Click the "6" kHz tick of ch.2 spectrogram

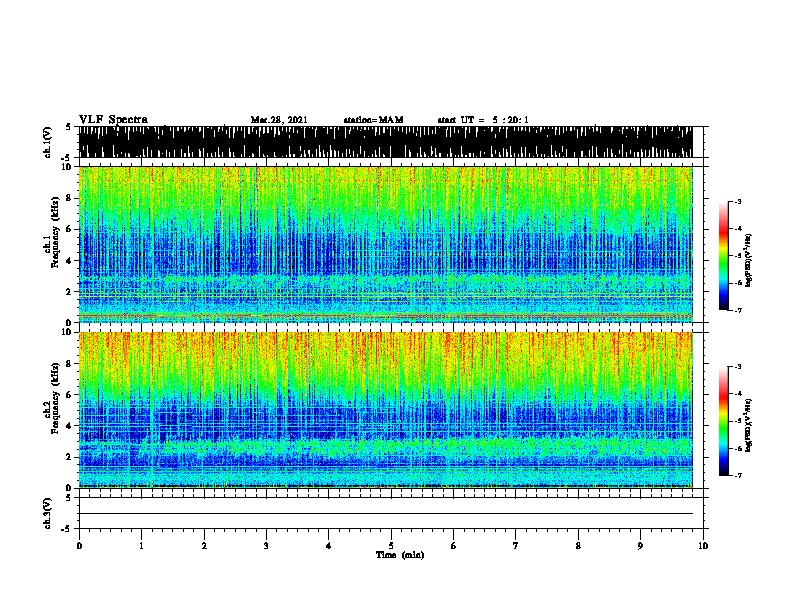coord(70,395)
